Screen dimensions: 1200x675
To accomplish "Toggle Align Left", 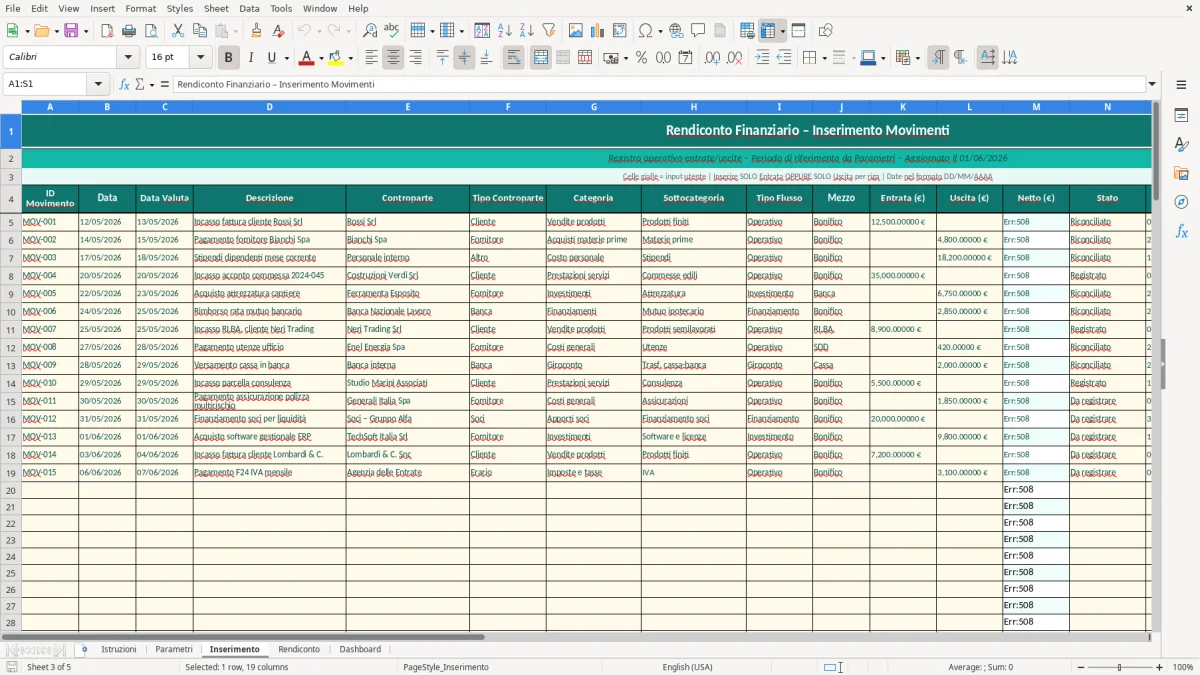I will [x=371, y=58].
